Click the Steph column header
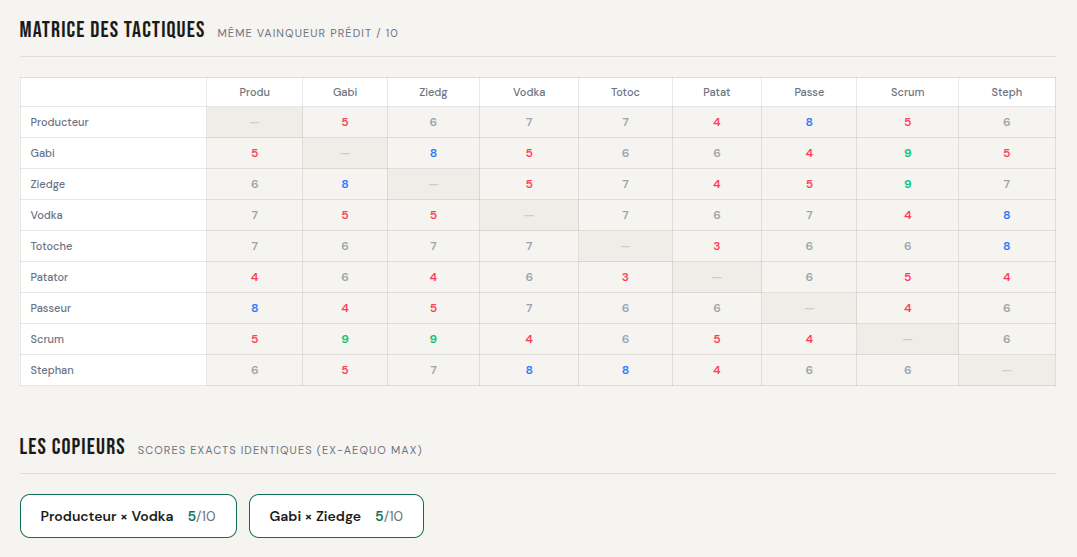This screenshot has width=1077, height=557. click(x=1006, y=92)
